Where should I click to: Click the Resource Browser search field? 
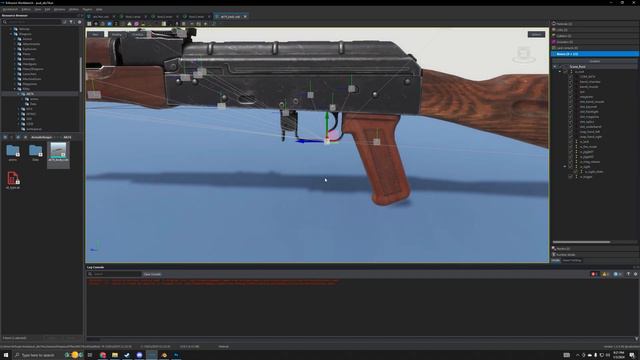(32, 22)
